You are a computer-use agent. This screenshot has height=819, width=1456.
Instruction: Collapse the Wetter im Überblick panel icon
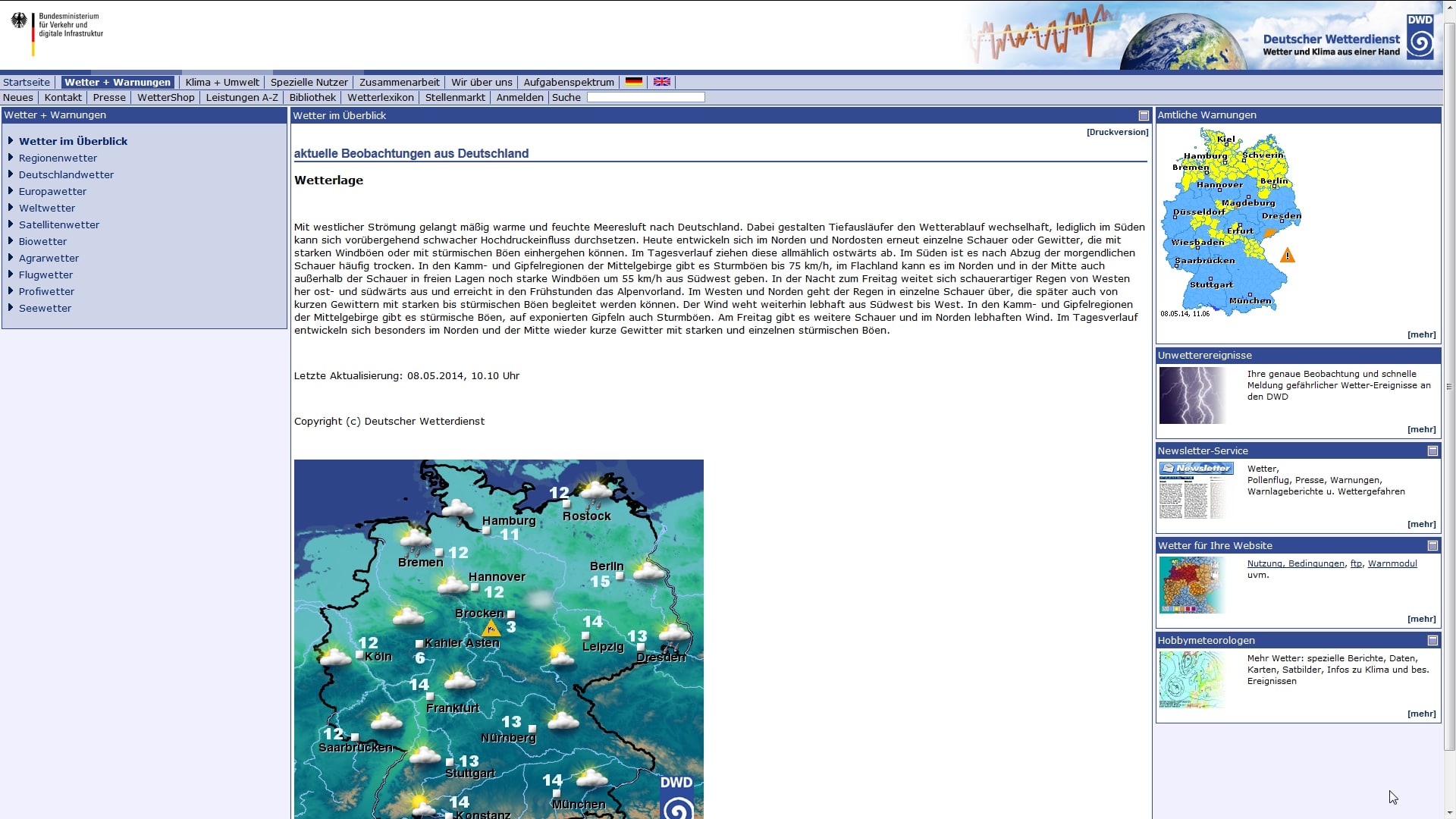pyautogui.click(x=1144, y=116)
